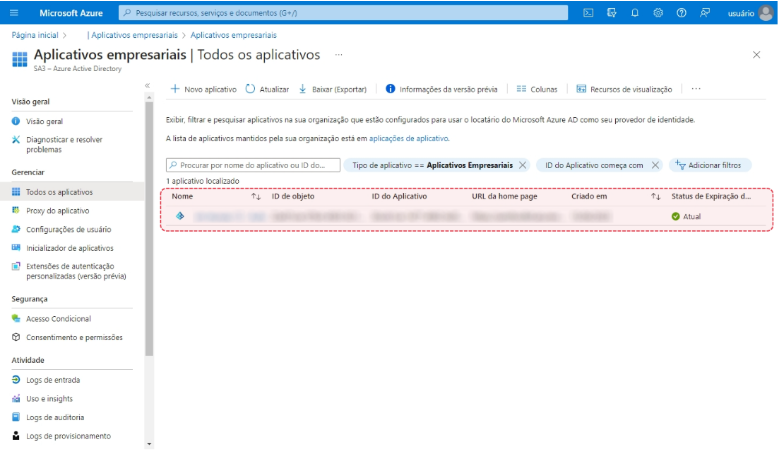Sort by Nome column arrows
This screenshot has height=453, width=779.
[256, 197]
